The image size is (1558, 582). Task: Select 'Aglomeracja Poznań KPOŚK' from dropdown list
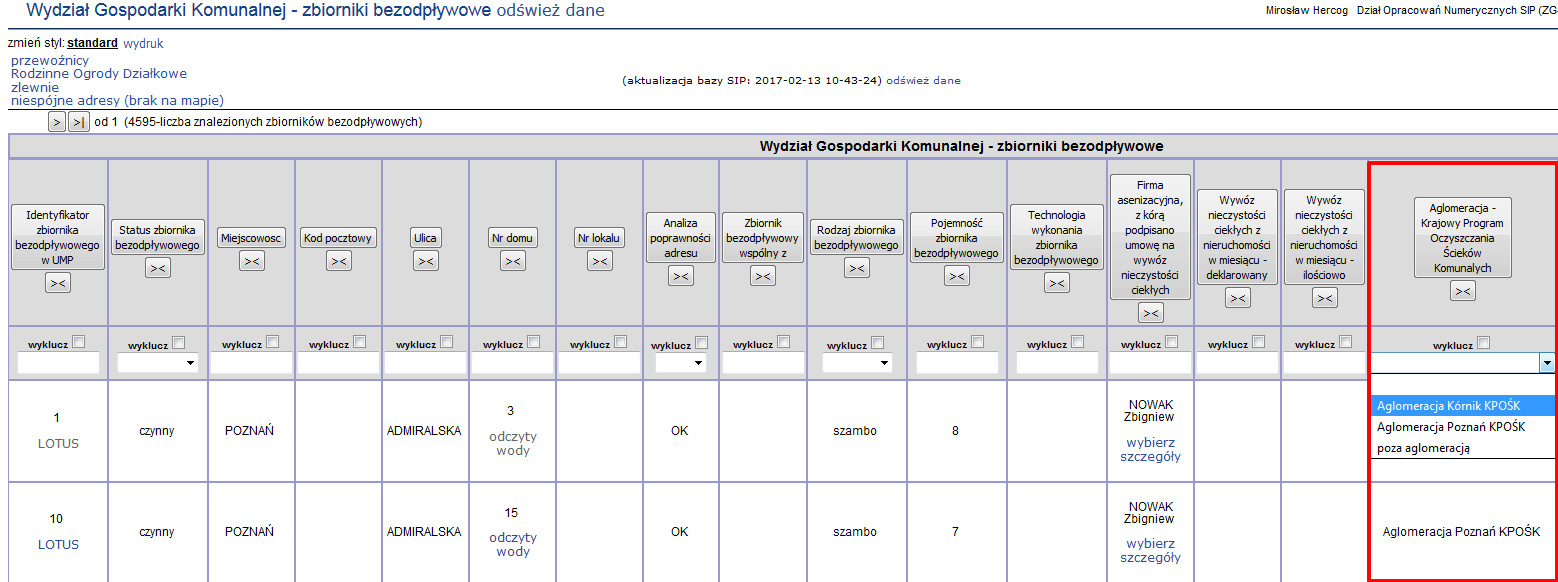[1450, 427]
